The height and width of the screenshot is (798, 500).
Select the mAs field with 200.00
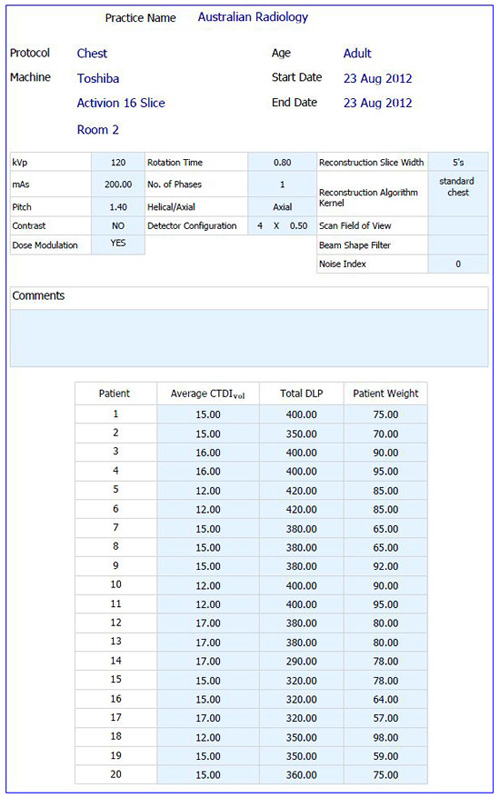(118, 184)
